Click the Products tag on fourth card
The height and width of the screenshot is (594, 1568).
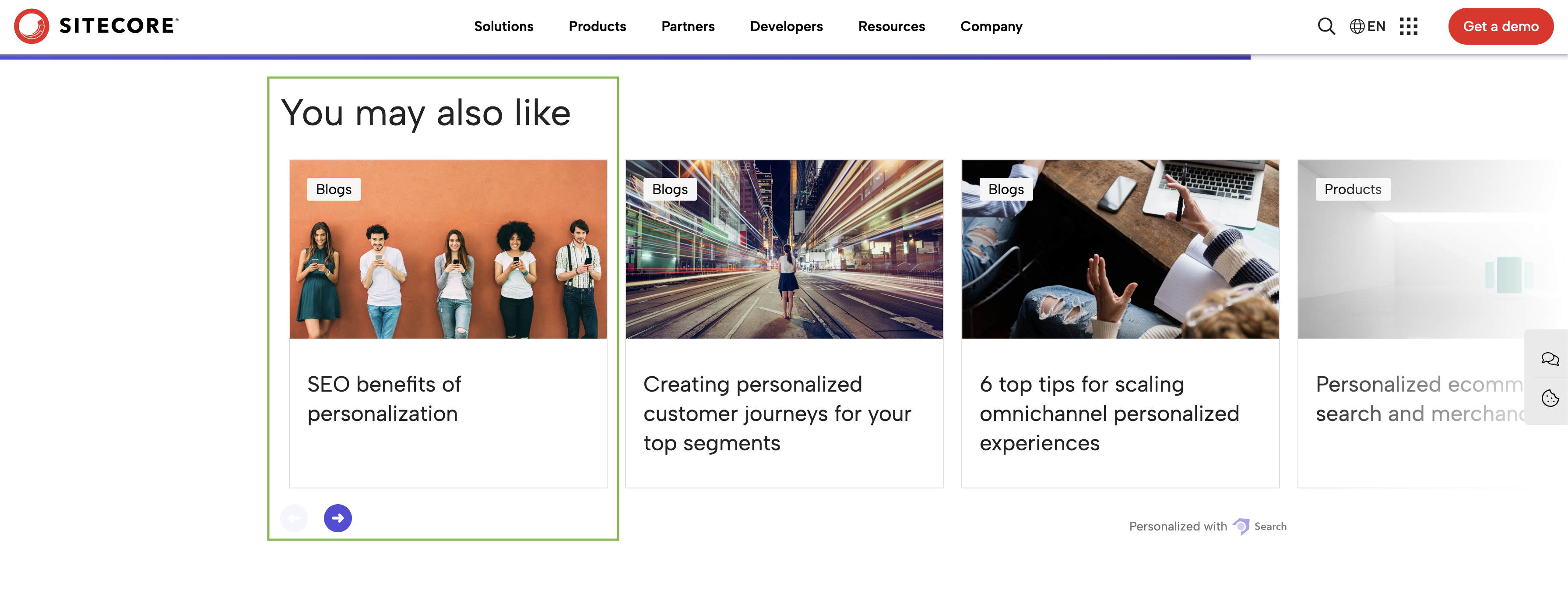(1352, 188)
